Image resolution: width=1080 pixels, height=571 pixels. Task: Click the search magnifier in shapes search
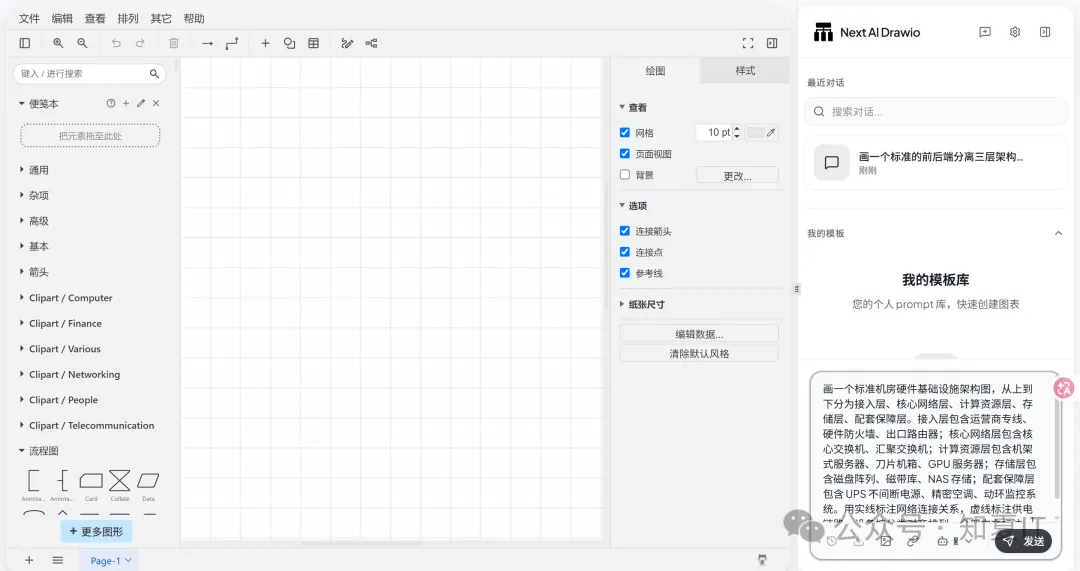(154, 74)
